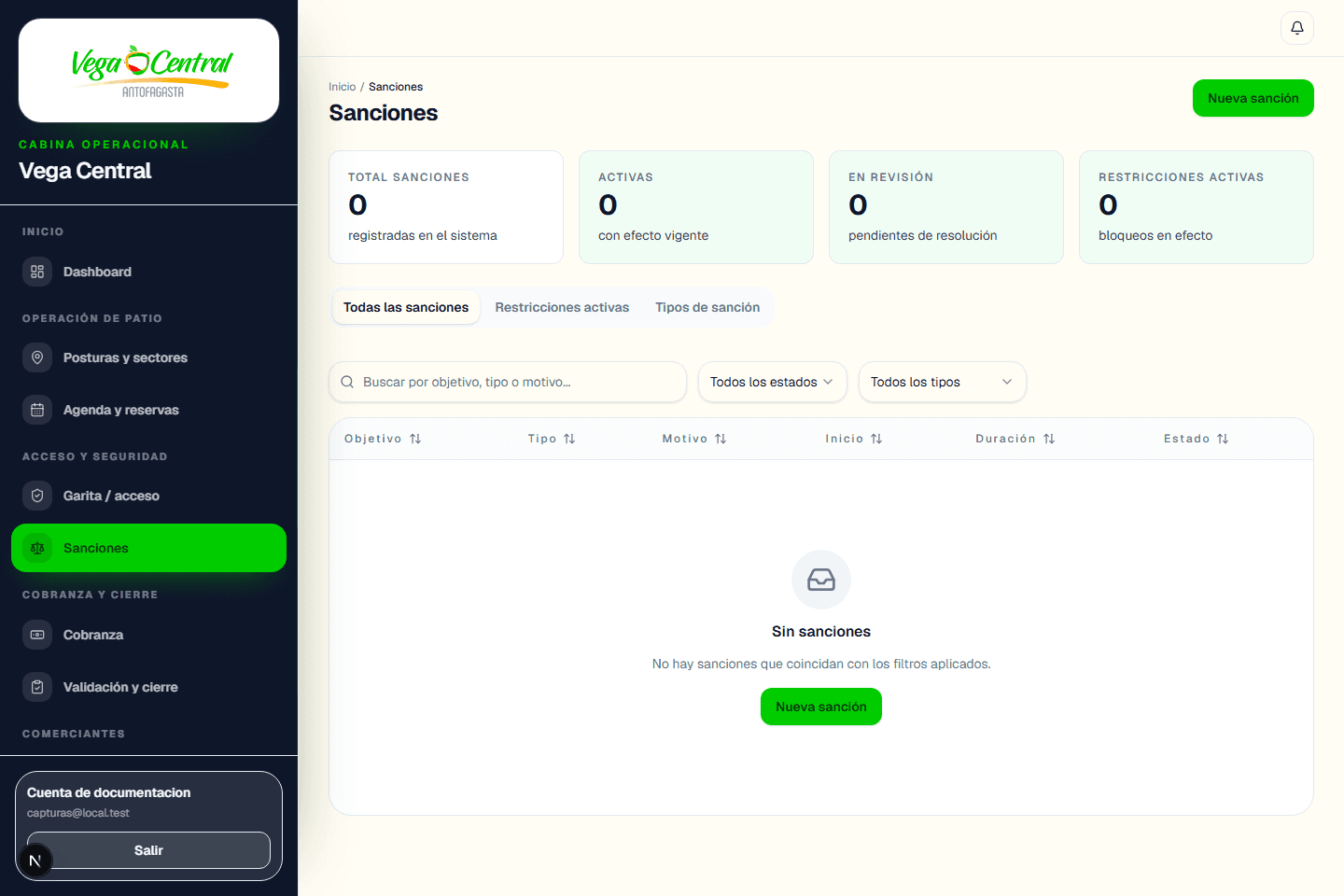
Task: Switch to Tipos de sanción tab
Action: pyautogui.click(x=707, y=307)
